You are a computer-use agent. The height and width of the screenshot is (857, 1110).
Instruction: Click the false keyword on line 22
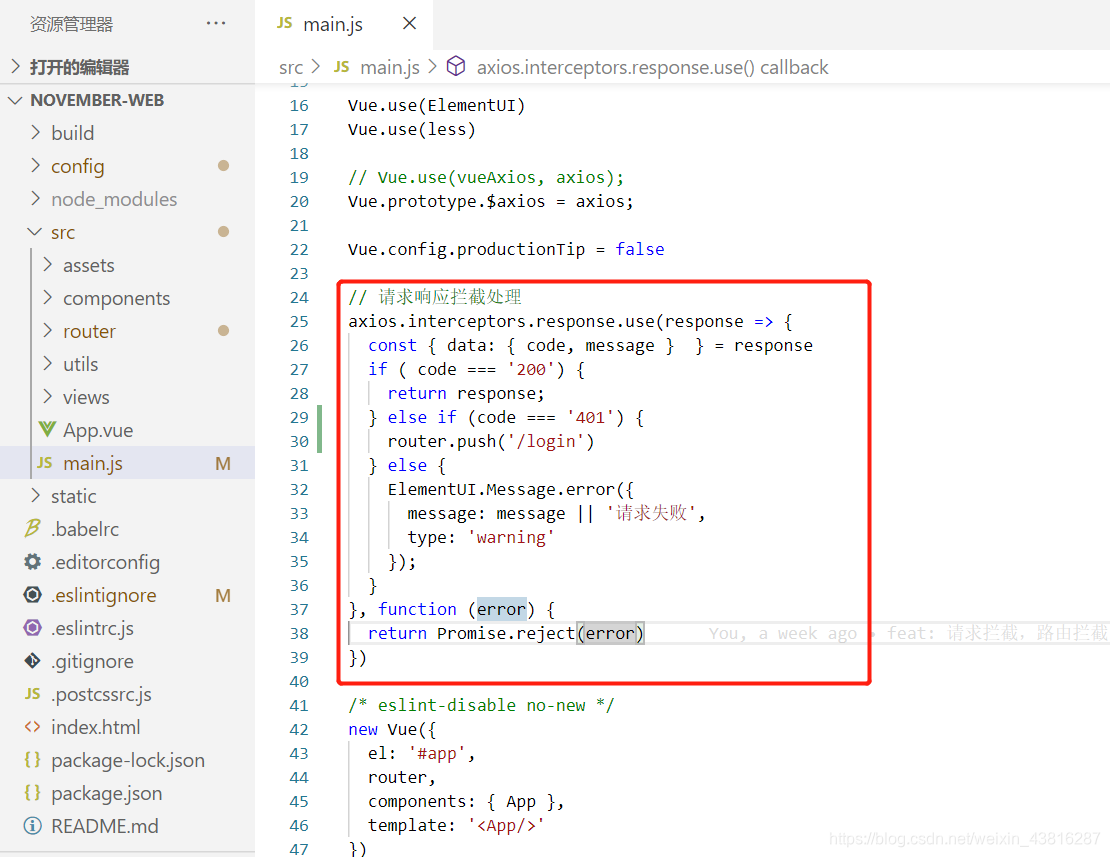coord(640,249)
